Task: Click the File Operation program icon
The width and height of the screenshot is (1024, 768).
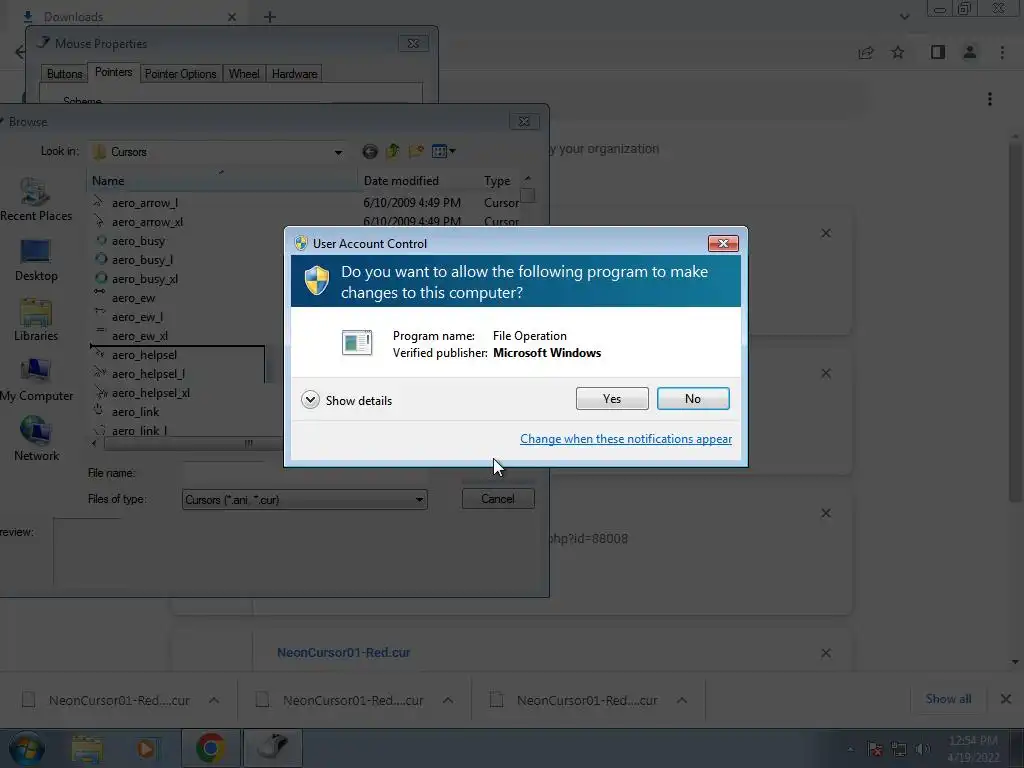Action: coord(357,342)
